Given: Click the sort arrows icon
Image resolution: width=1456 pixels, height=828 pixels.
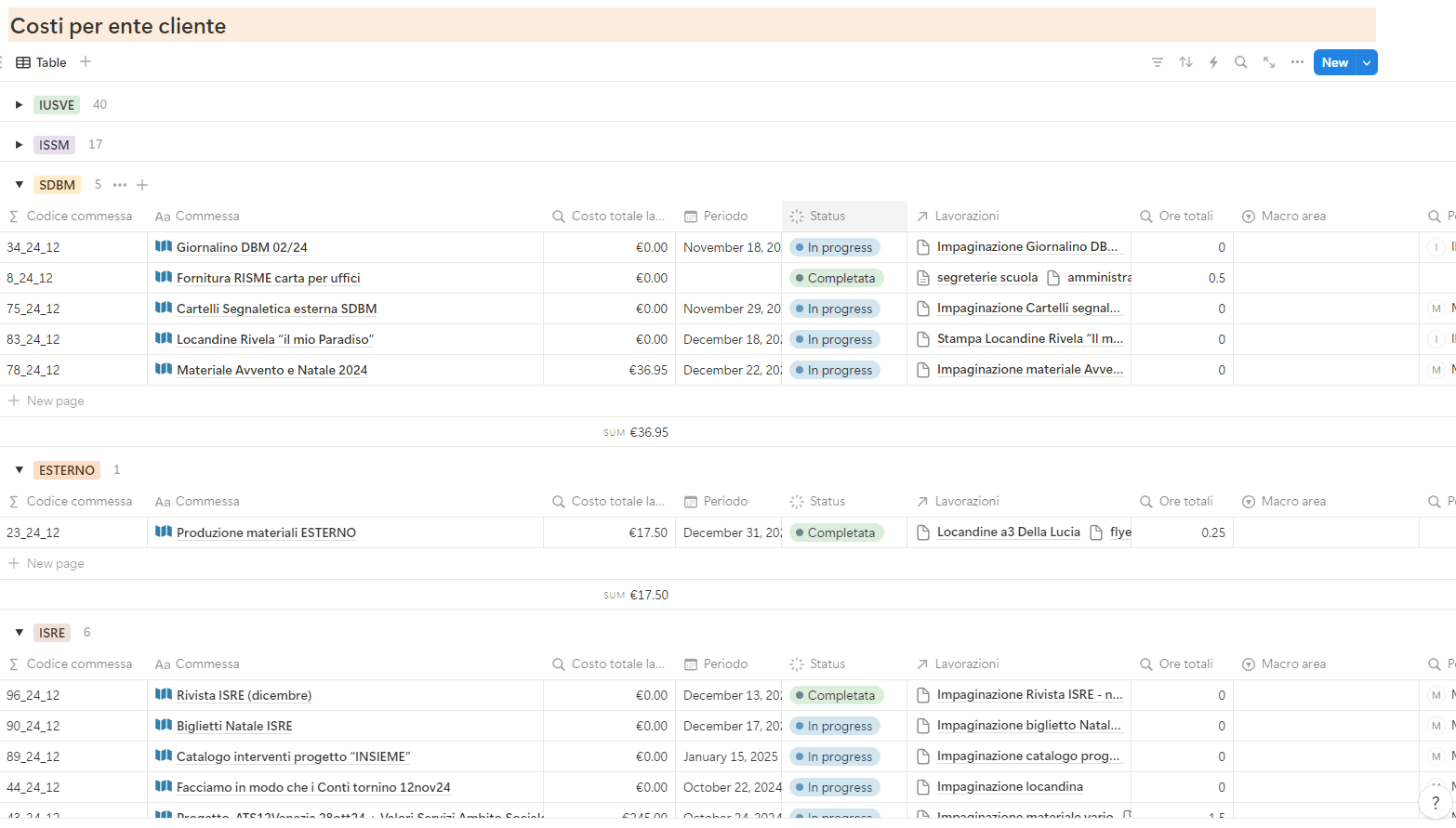Looking at the screenshot, I should (x=1185, y=62).
